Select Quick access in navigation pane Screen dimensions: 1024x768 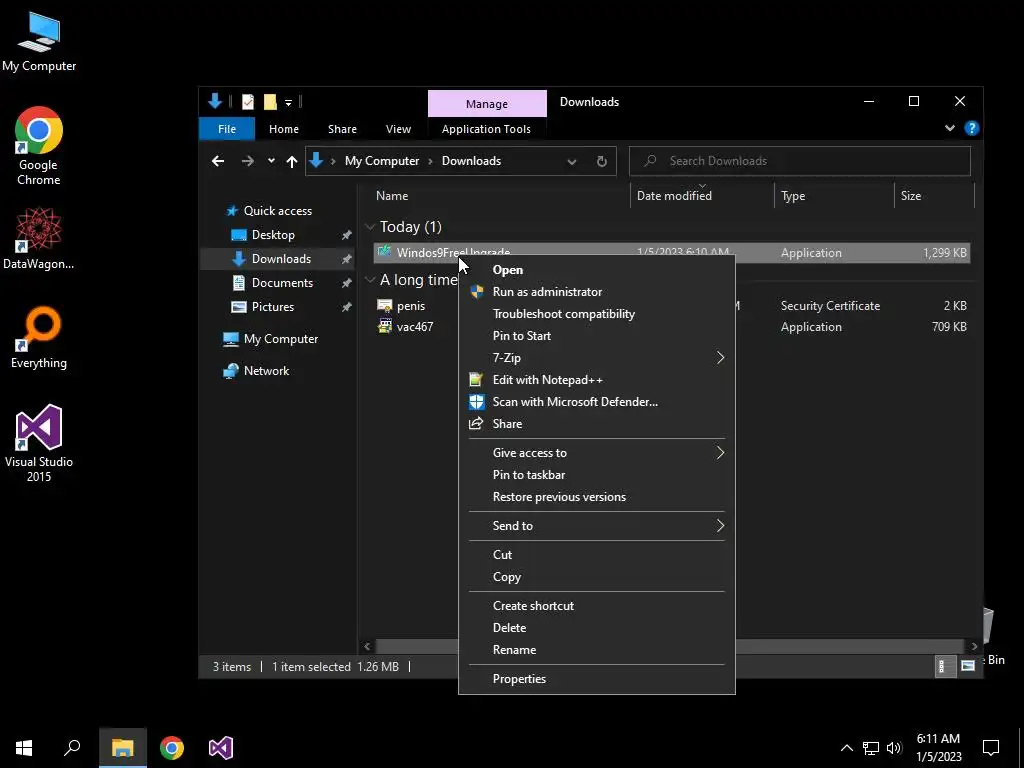click(278, 211)
